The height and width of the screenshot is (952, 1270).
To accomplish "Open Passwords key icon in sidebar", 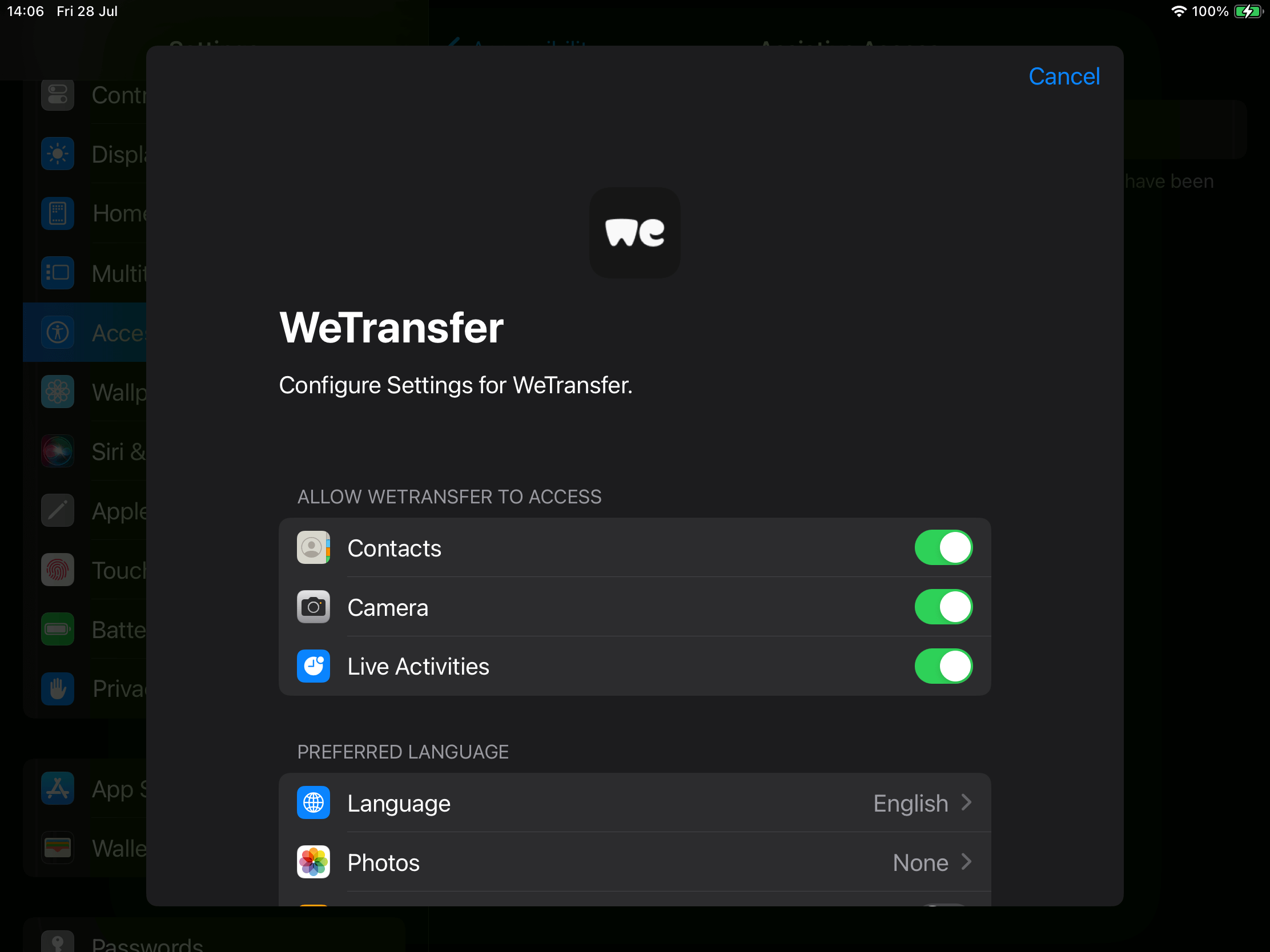I will [58, 941].
